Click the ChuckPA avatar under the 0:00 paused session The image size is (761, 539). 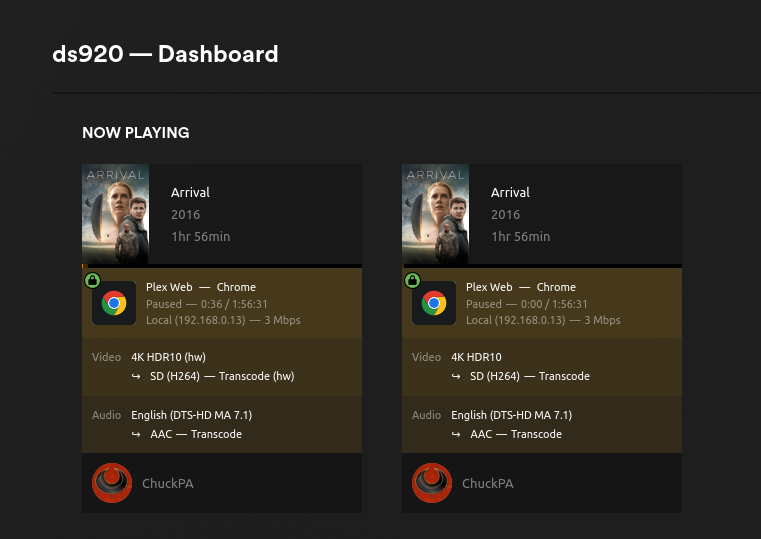(x=432, y=483)
